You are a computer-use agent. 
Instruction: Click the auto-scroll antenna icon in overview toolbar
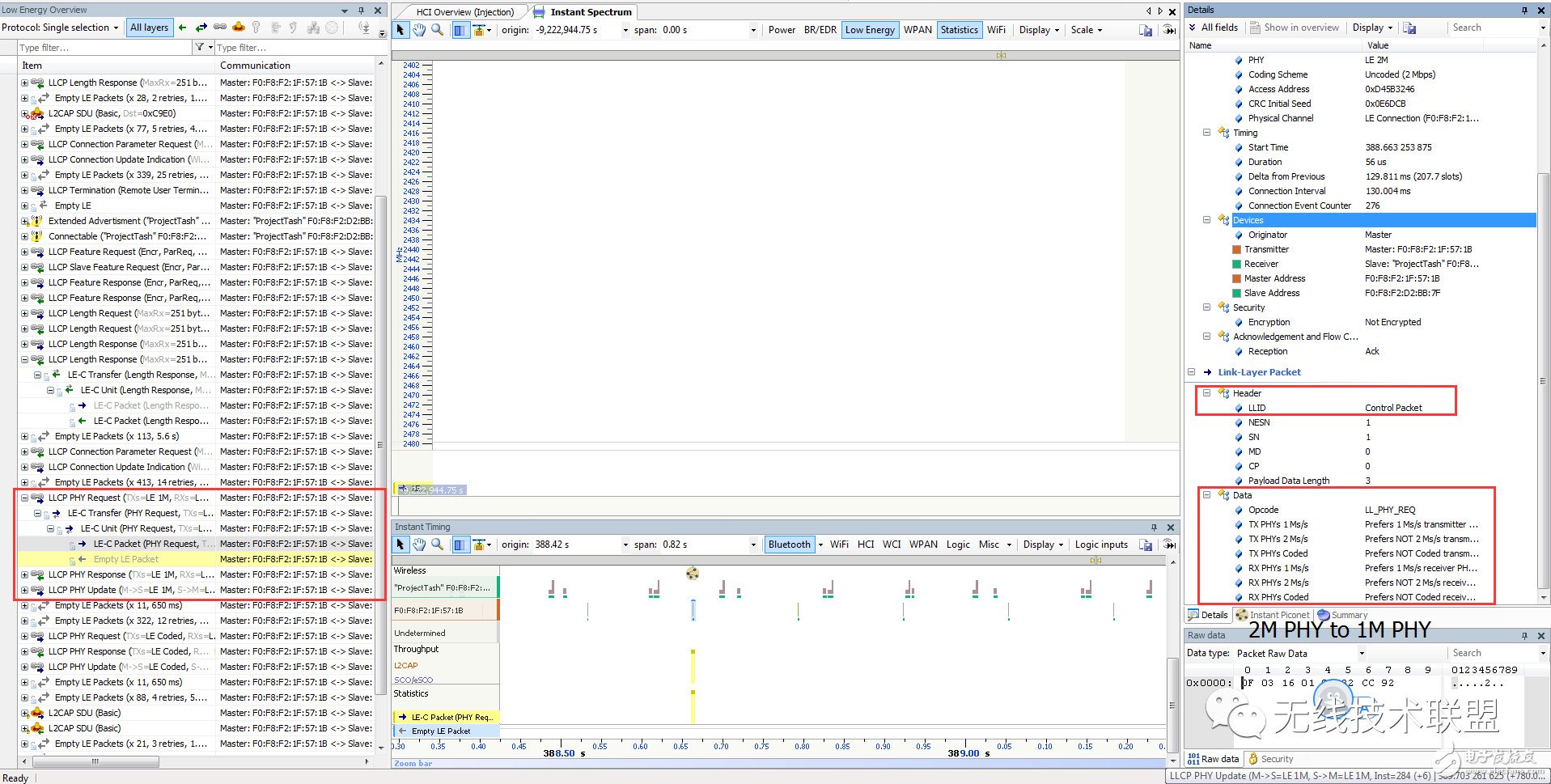[x=363, y=28]
